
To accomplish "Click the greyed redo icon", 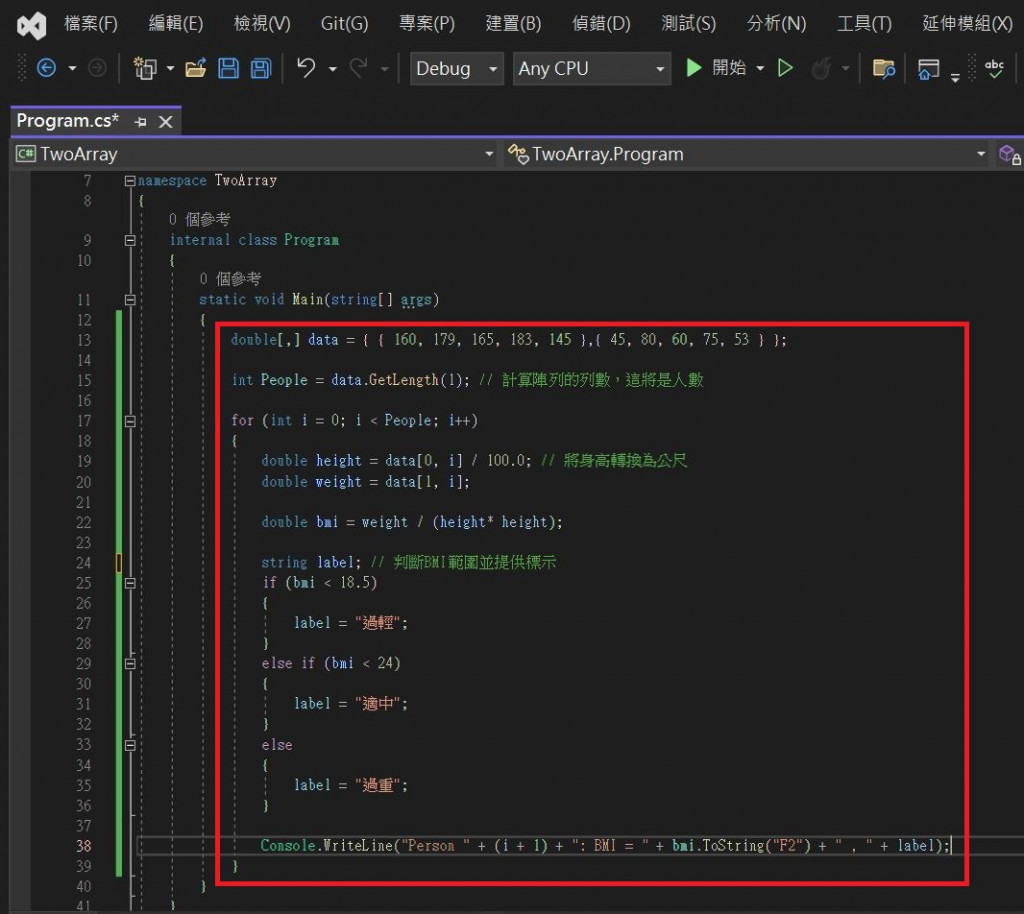I will (358, 68).
